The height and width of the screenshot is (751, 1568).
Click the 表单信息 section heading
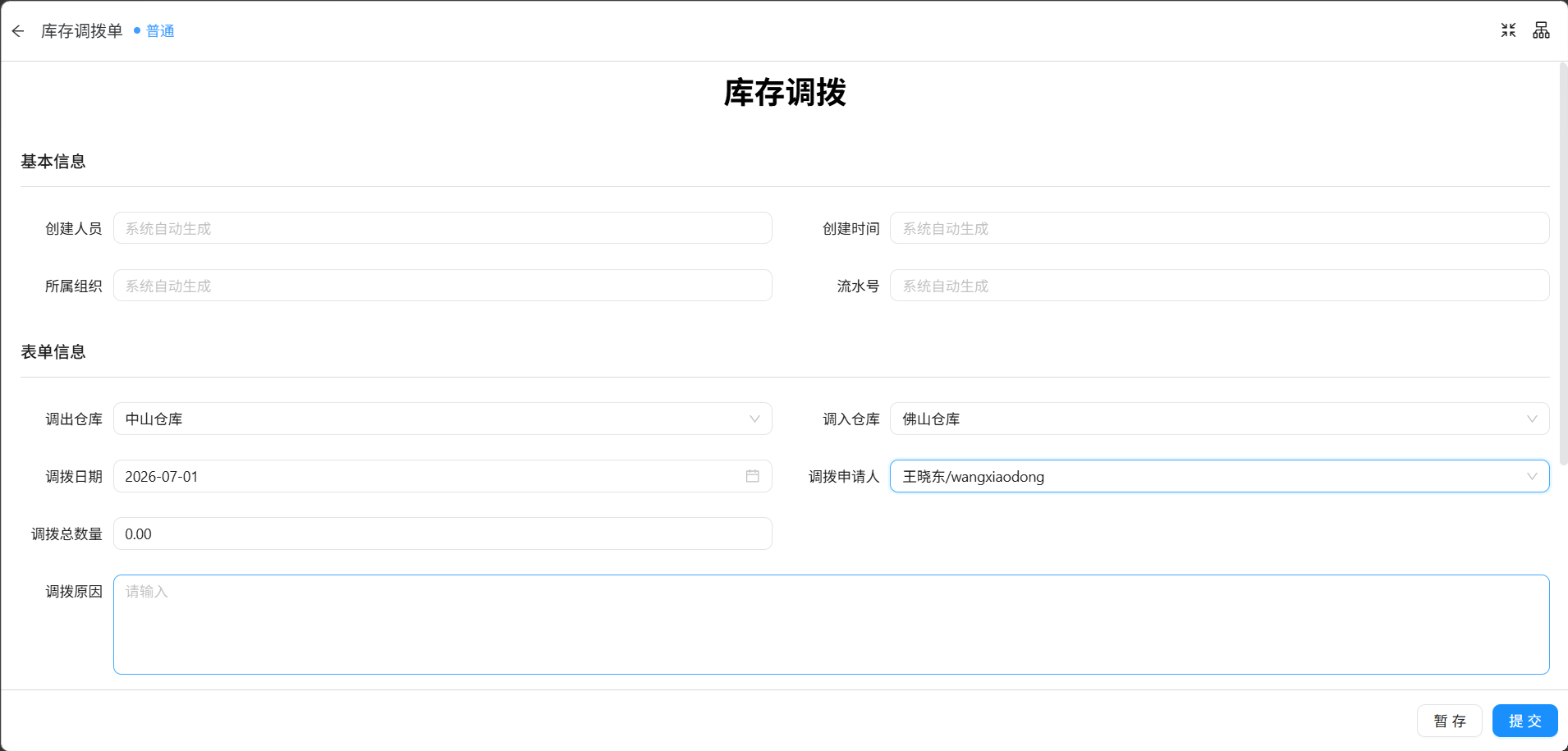pyautogui.click(x=53, y=352)
